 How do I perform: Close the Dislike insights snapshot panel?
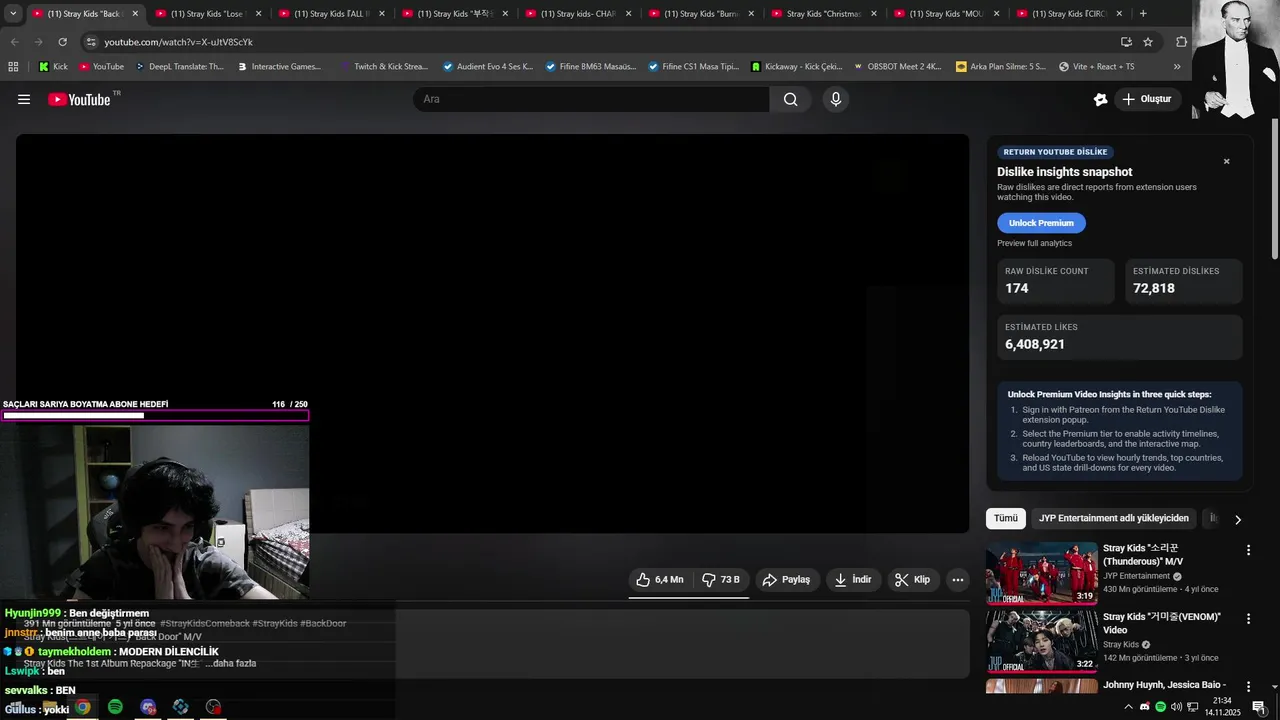1227,162
